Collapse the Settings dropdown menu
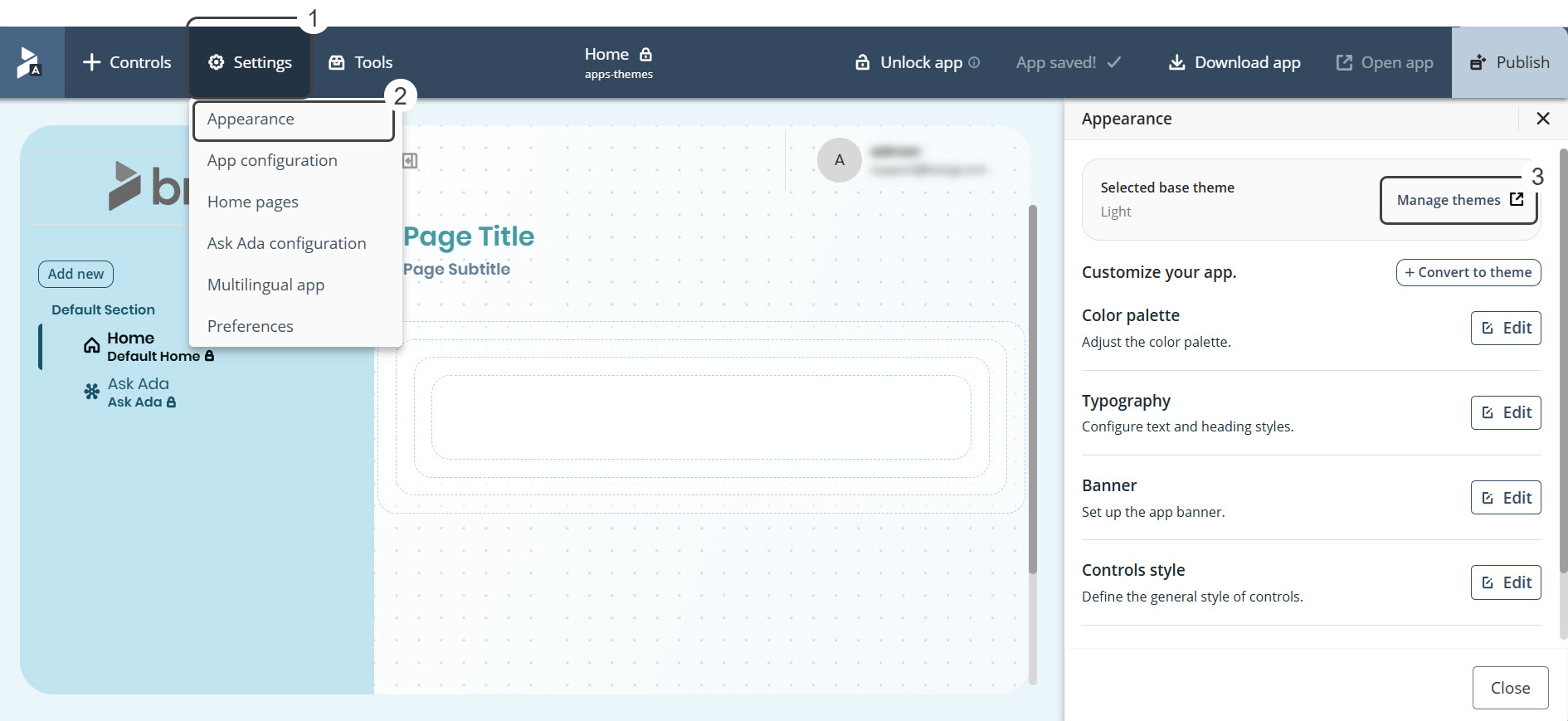 (x=250, y=62)
